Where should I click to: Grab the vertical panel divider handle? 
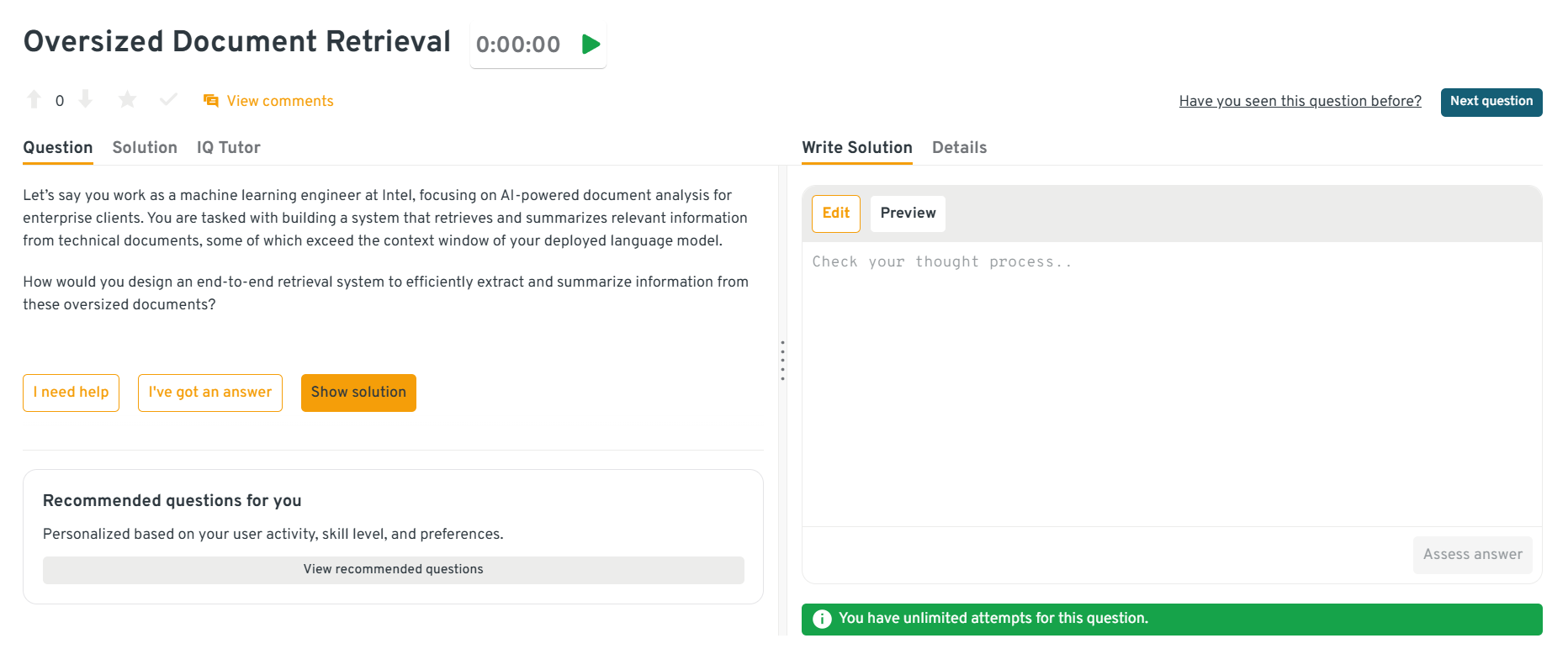pyautogui.click(x=782, y=361)
